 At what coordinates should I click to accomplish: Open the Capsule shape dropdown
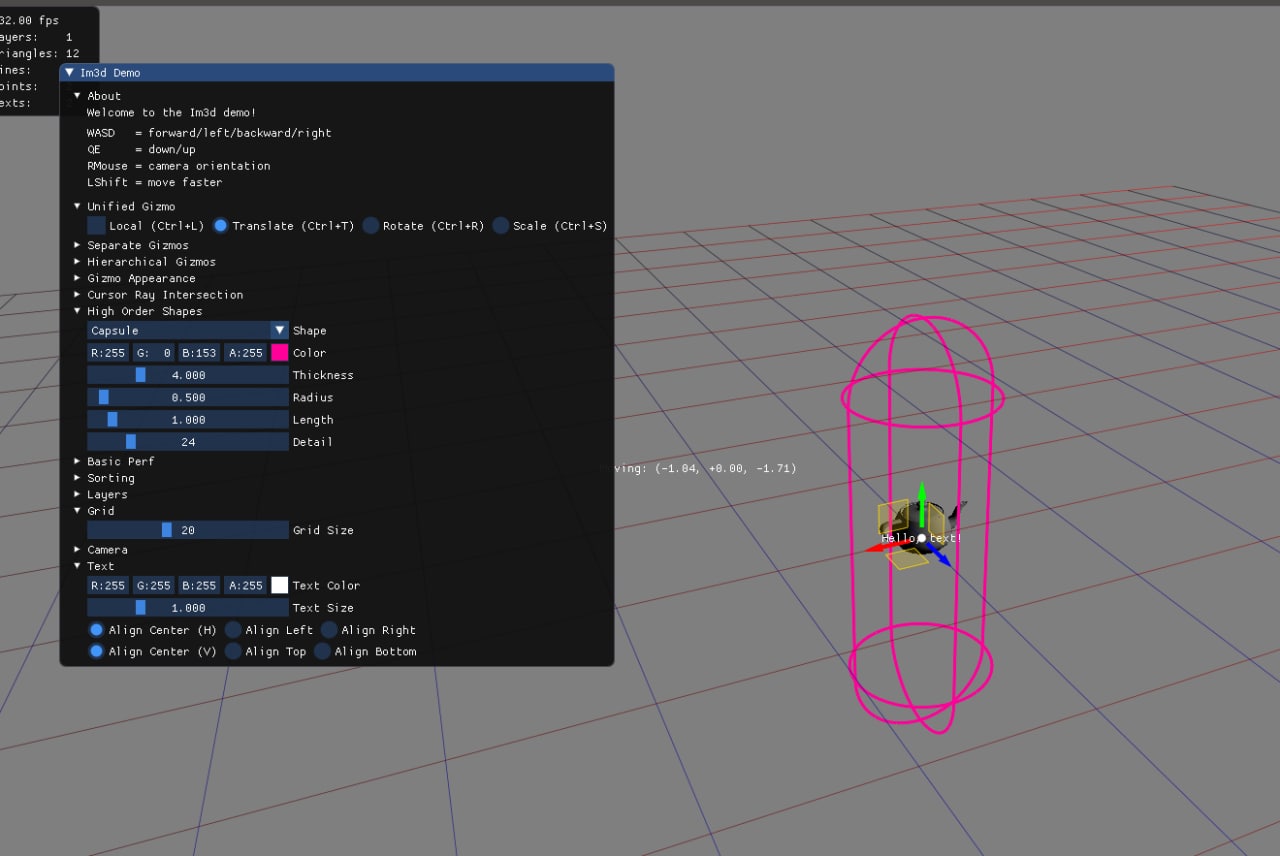(188, 330)
